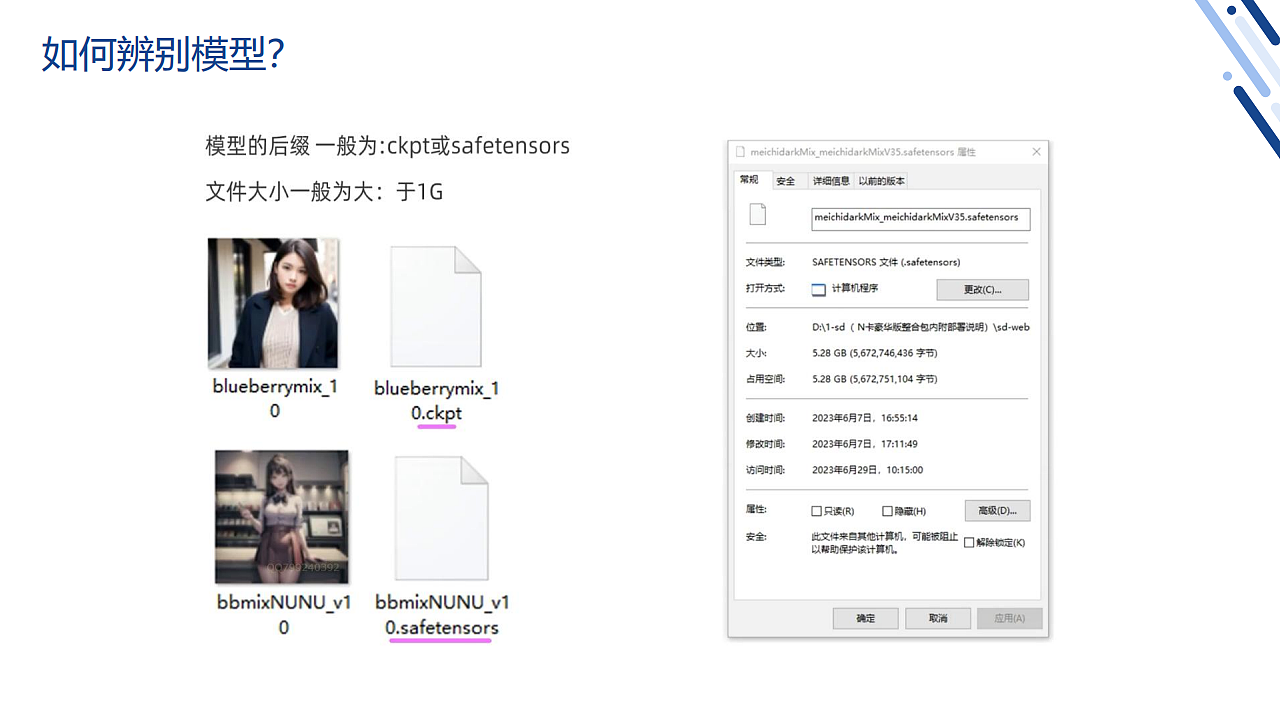The width and height of the screenshot is (1280, 720).
Task: Switch to the 安全 tab
Action: tap(786, 180)
